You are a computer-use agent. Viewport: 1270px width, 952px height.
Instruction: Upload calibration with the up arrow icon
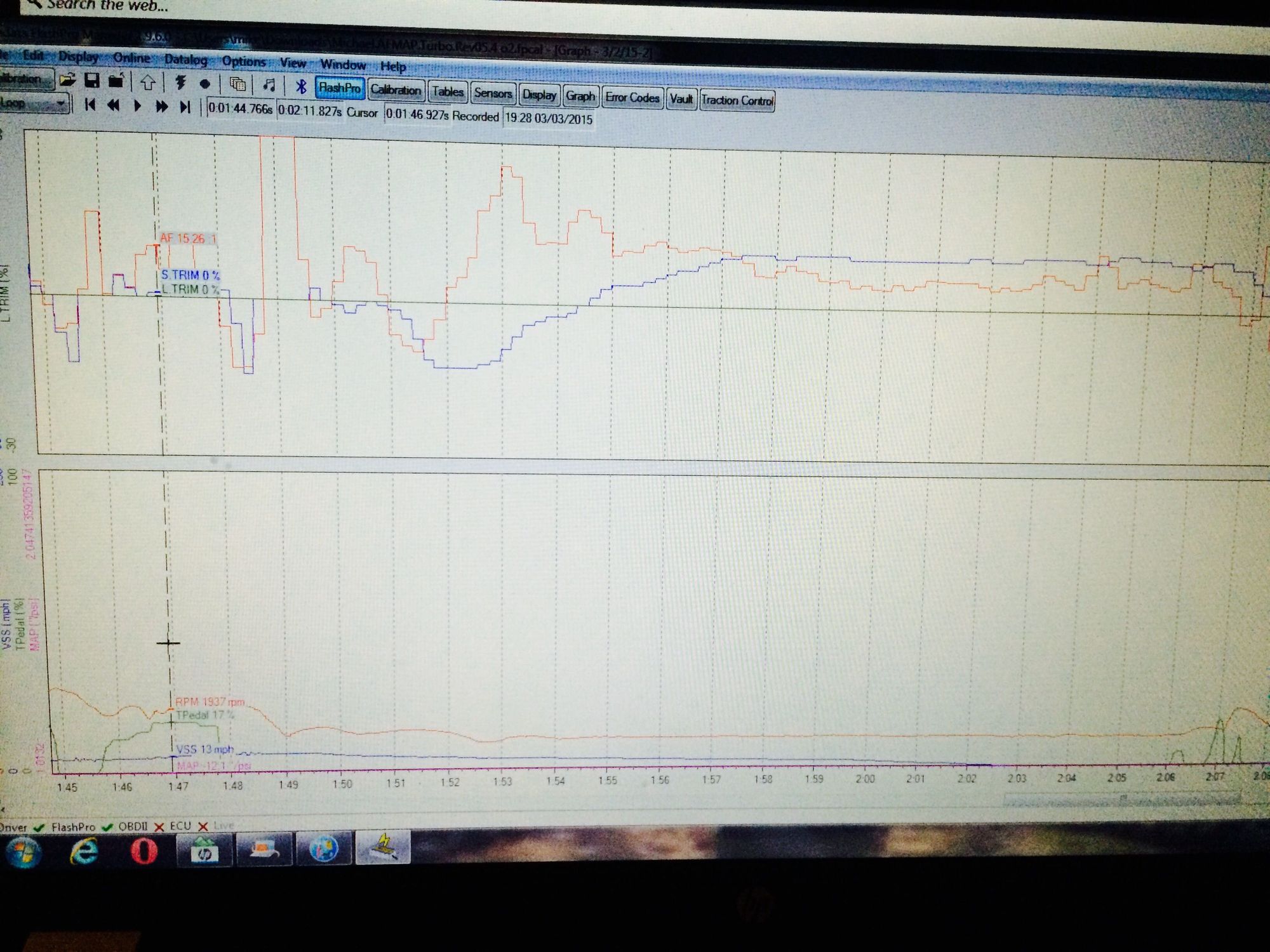(147, 82)
